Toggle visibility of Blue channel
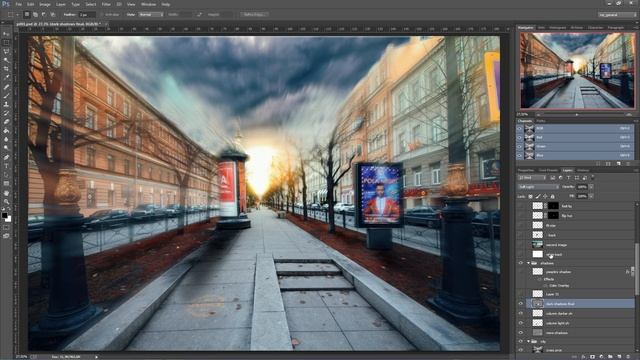 (520, 155)
